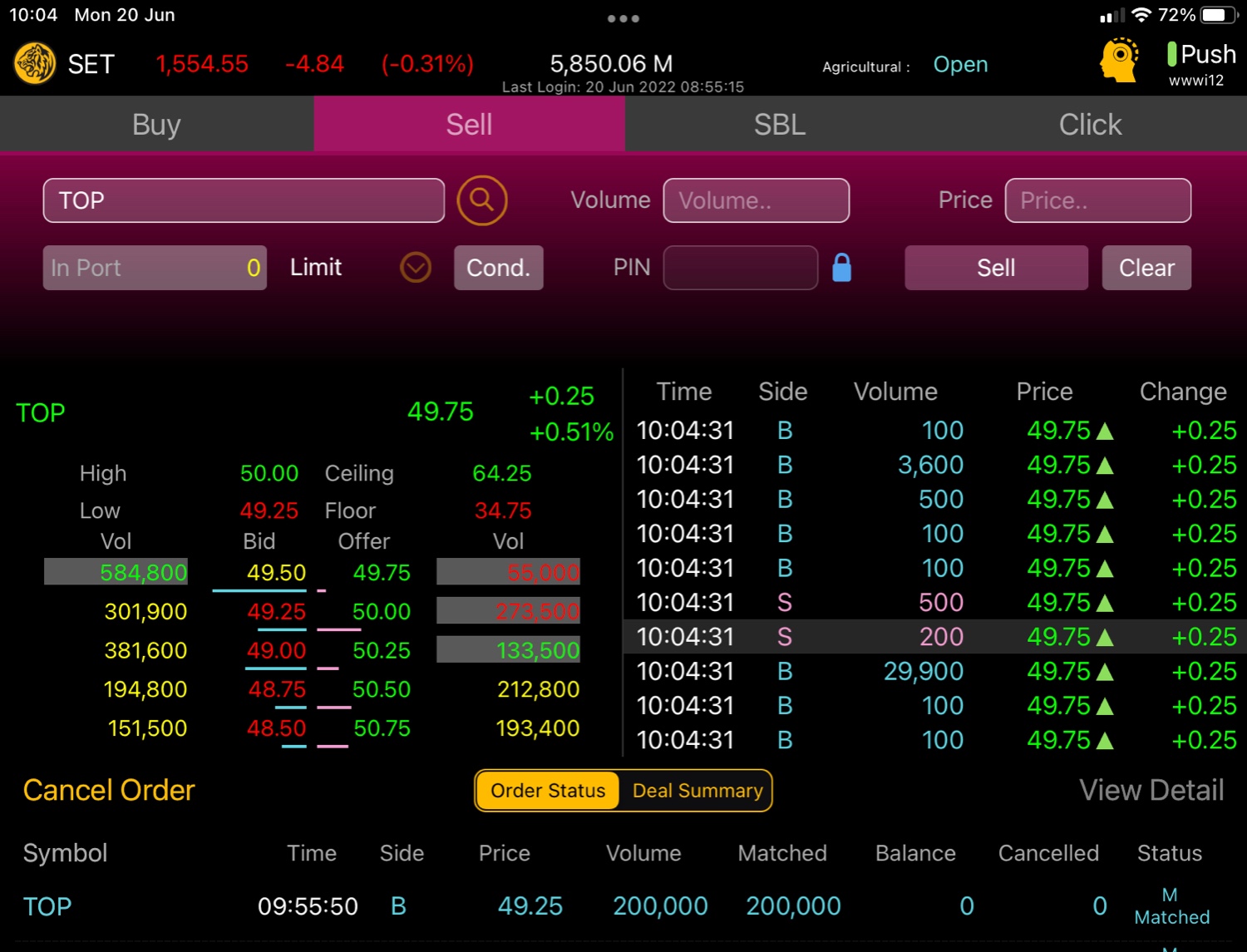The width and height of the screenshot is (1247, 952).
Task: Choose bid price 48.75
Action: (277, 689)
